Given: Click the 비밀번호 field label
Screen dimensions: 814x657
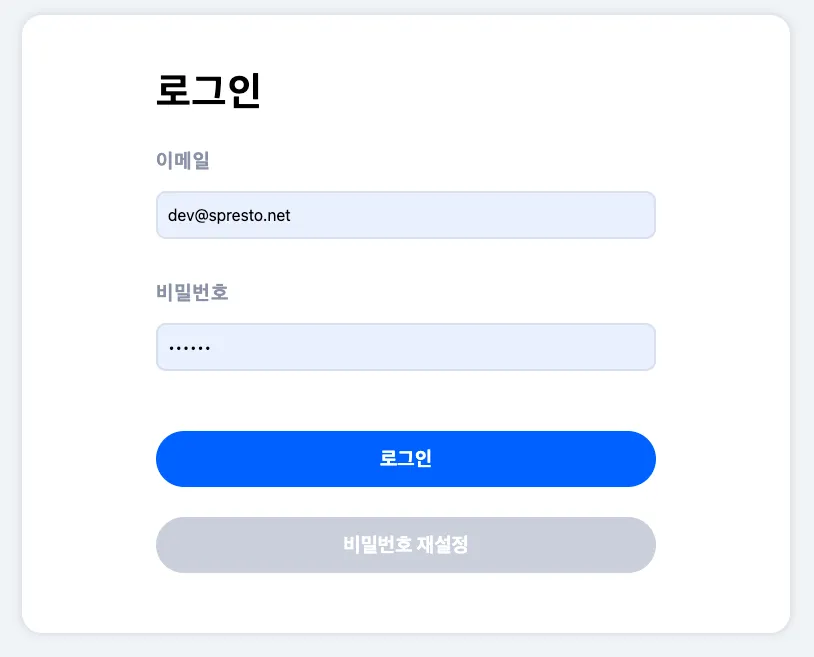Looking at the screenshot, I should [x=193, y=292].
